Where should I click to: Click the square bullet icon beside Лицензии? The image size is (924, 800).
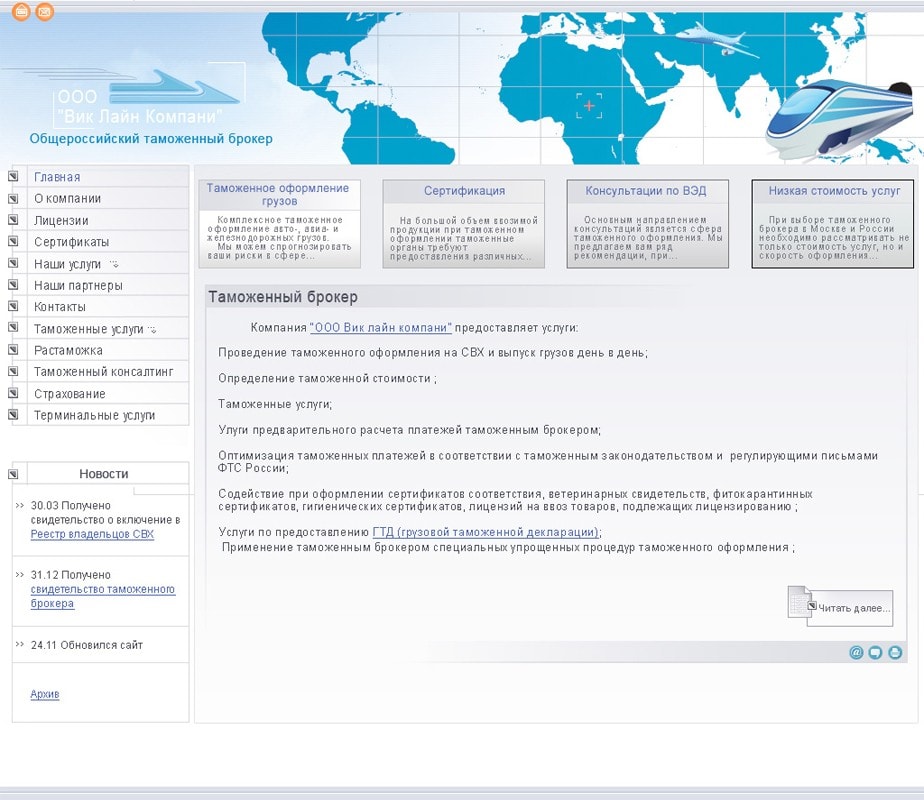click(x=13, y=221)
